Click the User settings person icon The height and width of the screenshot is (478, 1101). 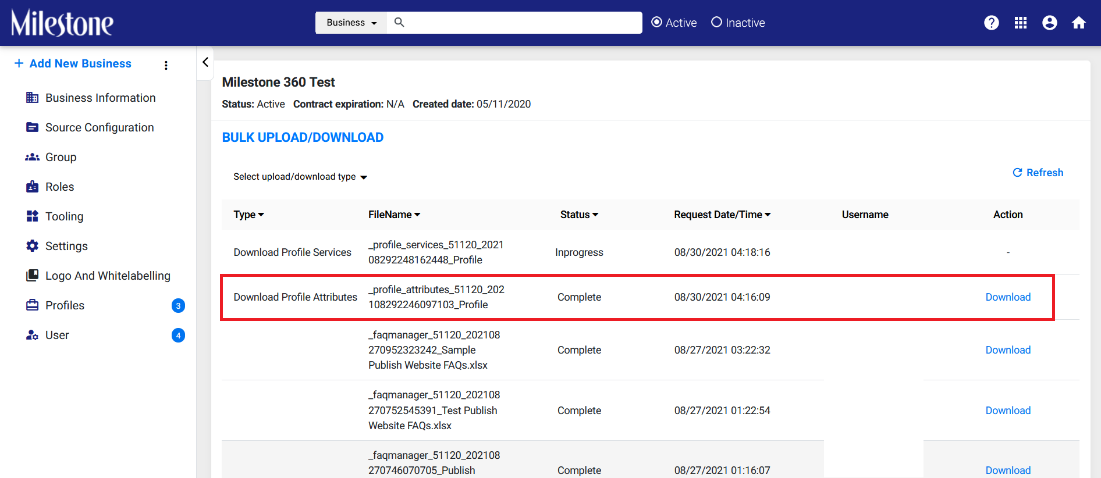32,336
